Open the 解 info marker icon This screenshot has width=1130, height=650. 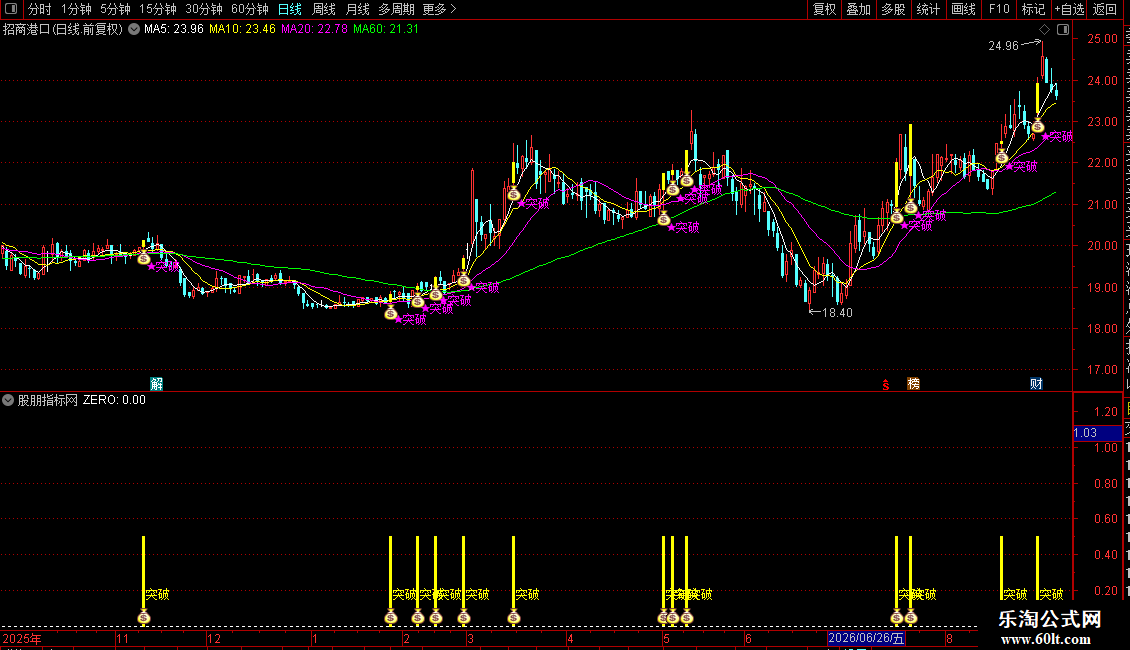(x=156, y=383)
